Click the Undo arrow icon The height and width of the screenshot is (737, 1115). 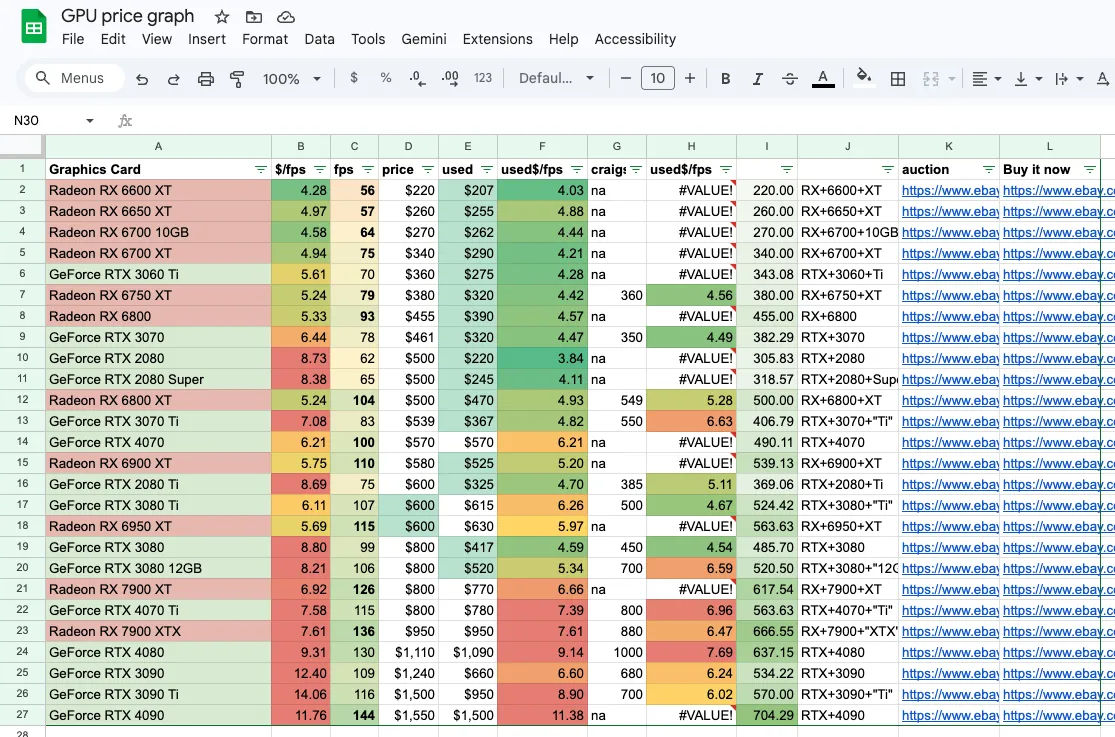142,79
